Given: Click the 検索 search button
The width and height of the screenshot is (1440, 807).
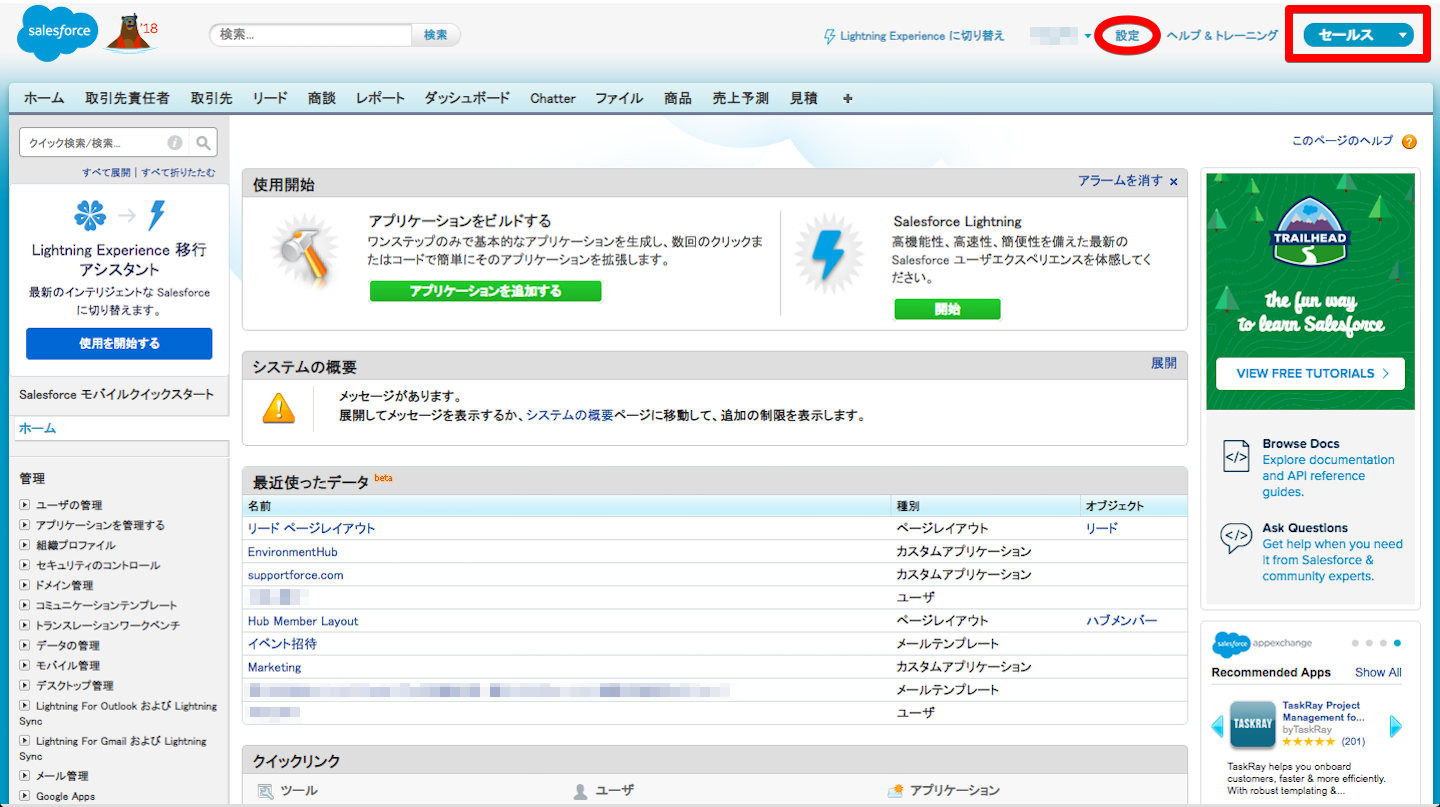Looking at the screenshot, I should pyautogui.click(x=436, y=35).
